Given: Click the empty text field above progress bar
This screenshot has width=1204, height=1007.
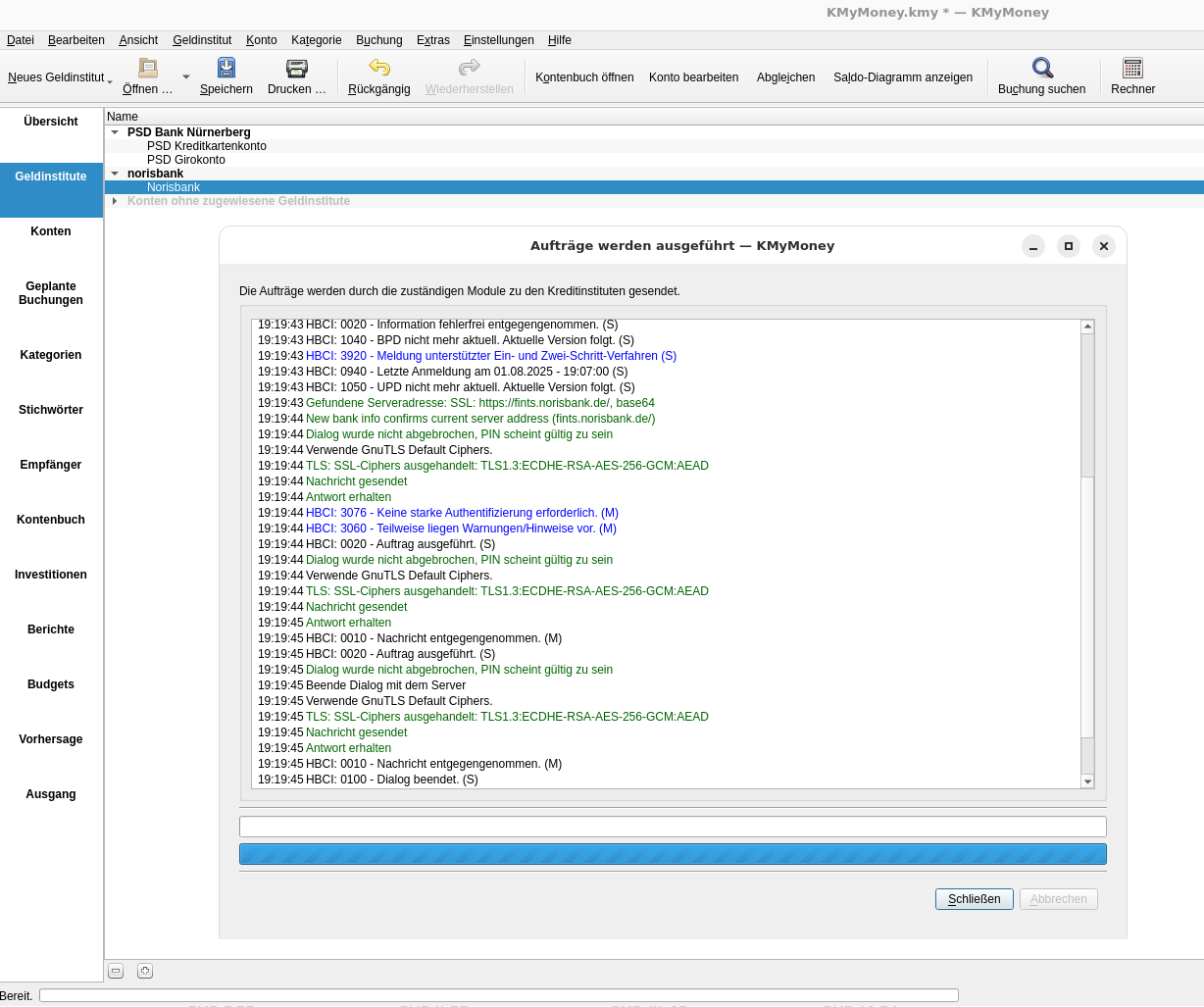Looking at the screenshot, I should point(673,827).
